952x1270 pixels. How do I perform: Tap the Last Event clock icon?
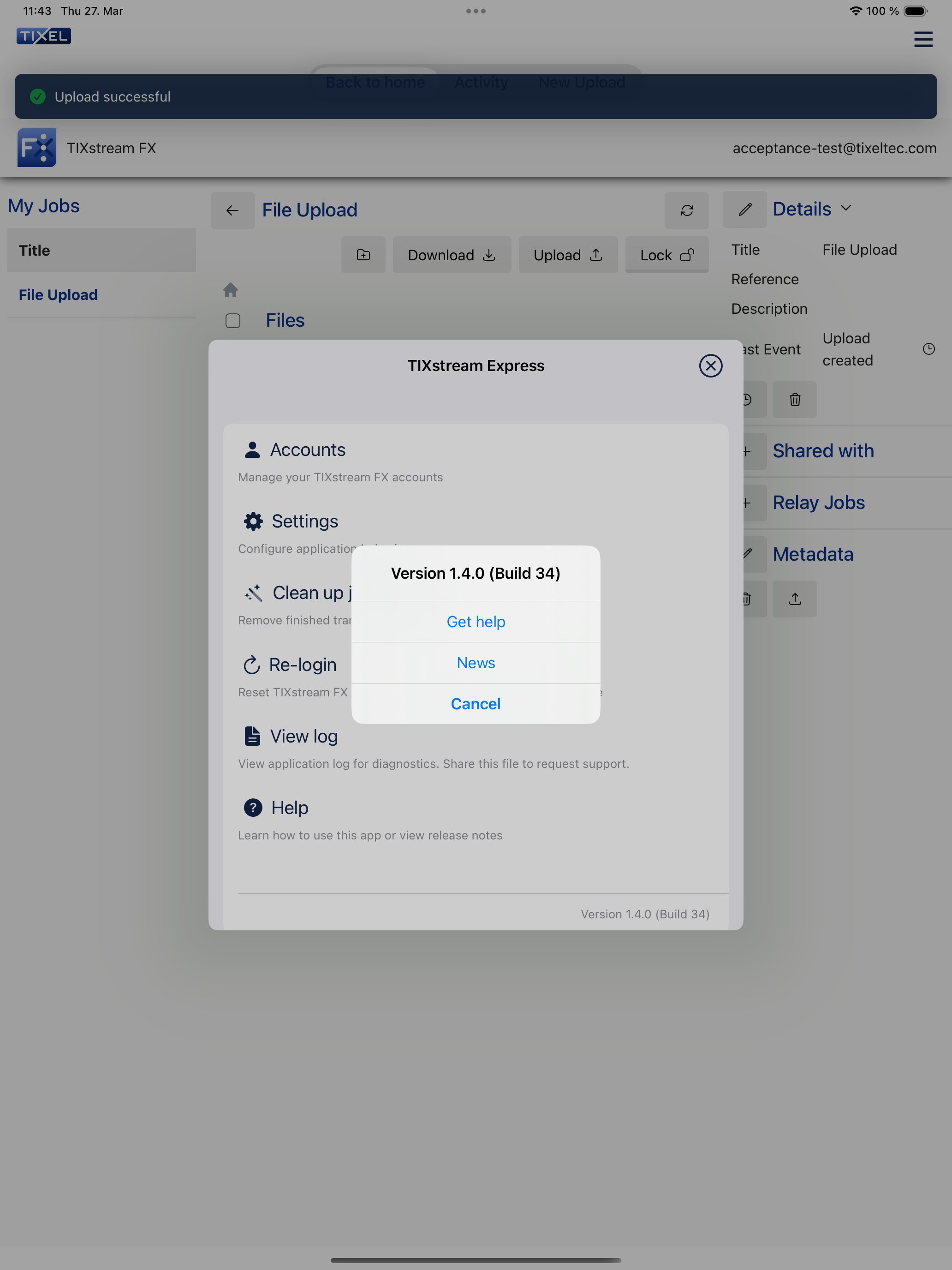[x=928, y=349]
